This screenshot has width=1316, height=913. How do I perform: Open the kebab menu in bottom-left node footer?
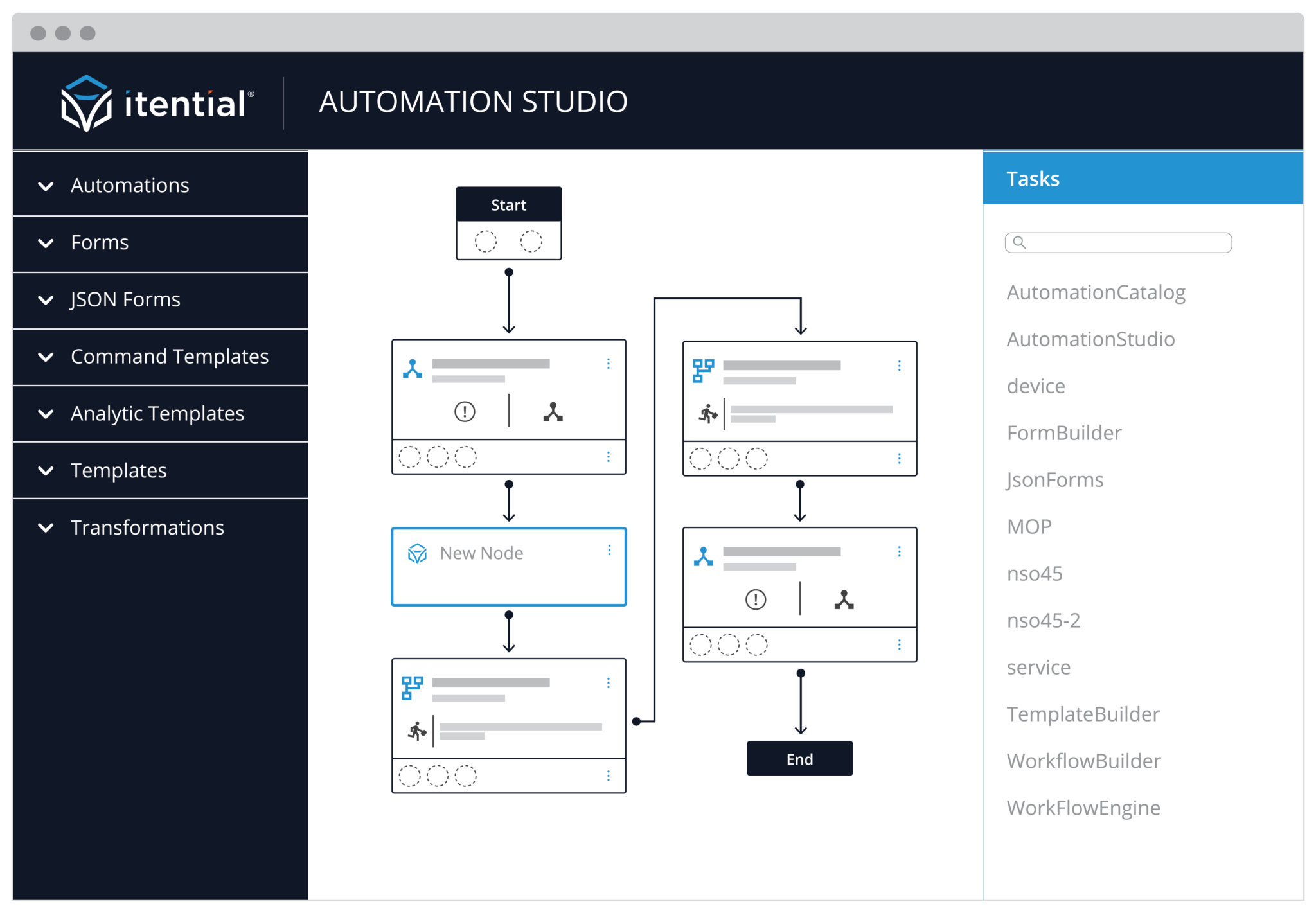click(x=609, y=776)
